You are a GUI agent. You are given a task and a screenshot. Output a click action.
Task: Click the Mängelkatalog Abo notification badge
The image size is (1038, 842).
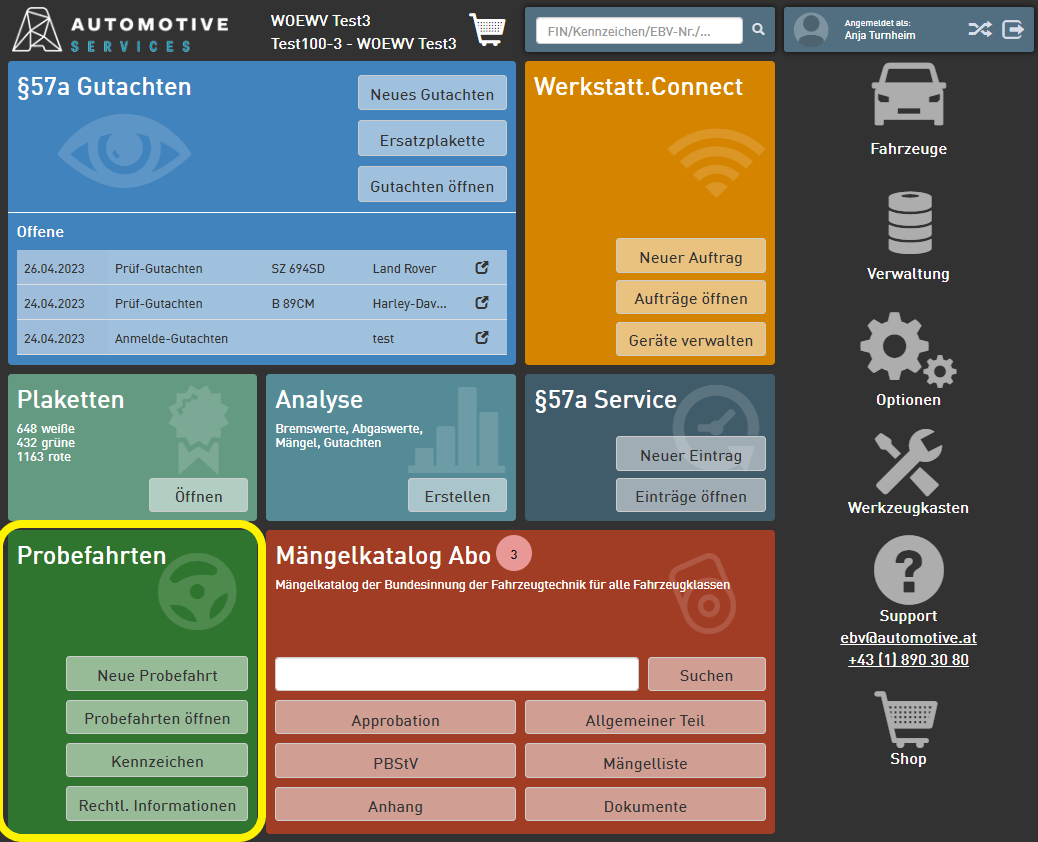(x=513, y=554)
